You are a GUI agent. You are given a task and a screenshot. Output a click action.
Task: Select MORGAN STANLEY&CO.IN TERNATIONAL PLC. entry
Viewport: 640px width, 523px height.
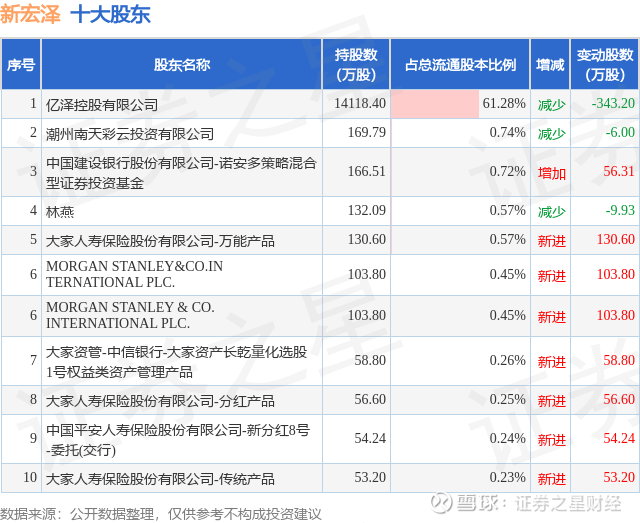click(x=134, y=274)
